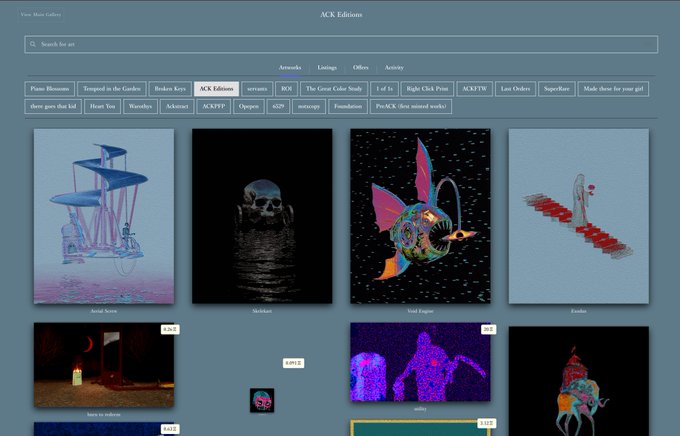Screen dimensions: 680x436
Task: Click the search magnifier icon
Action: click(33, 44)
